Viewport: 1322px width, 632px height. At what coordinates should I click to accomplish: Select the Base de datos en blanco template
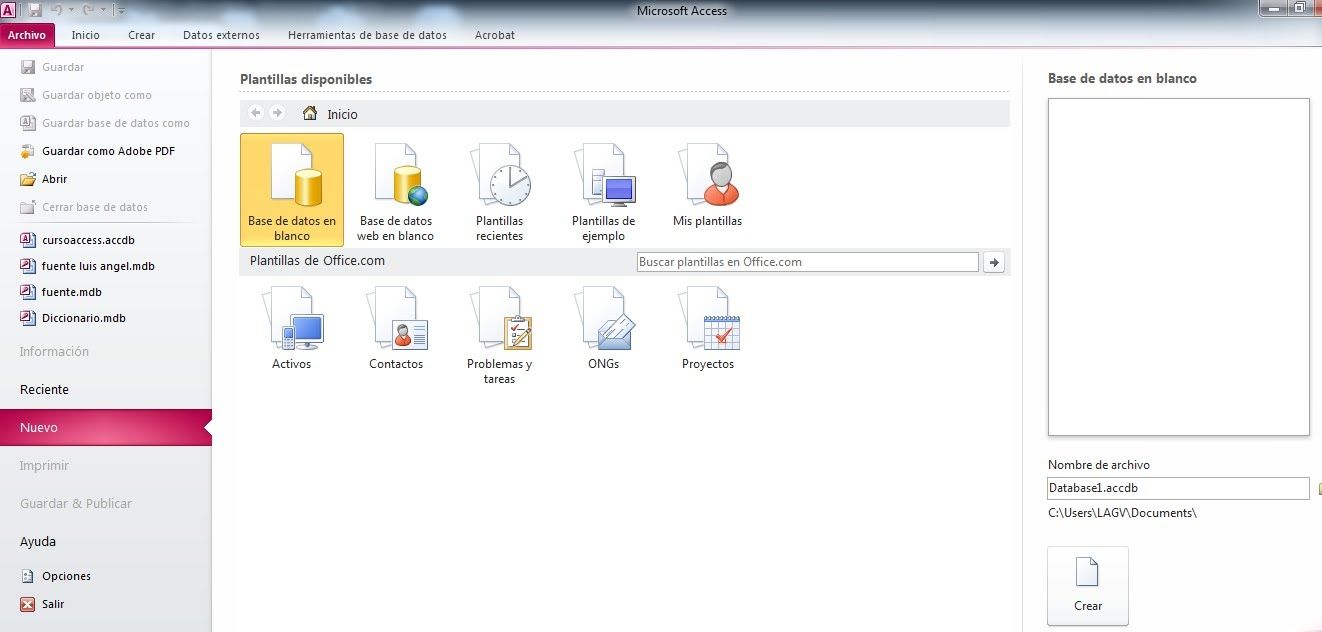click(292, 190)
